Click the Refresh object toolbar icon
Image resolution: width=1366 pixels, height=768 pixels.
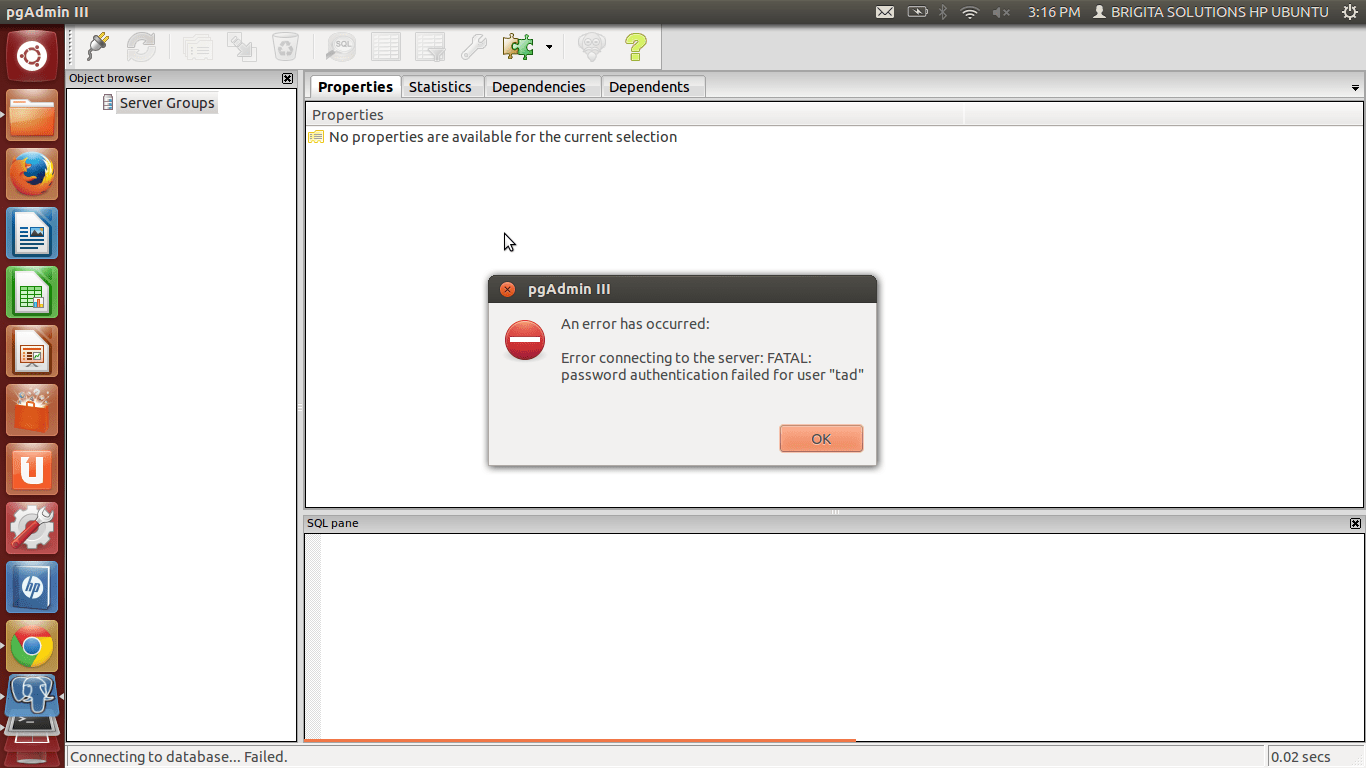(141, 47)
